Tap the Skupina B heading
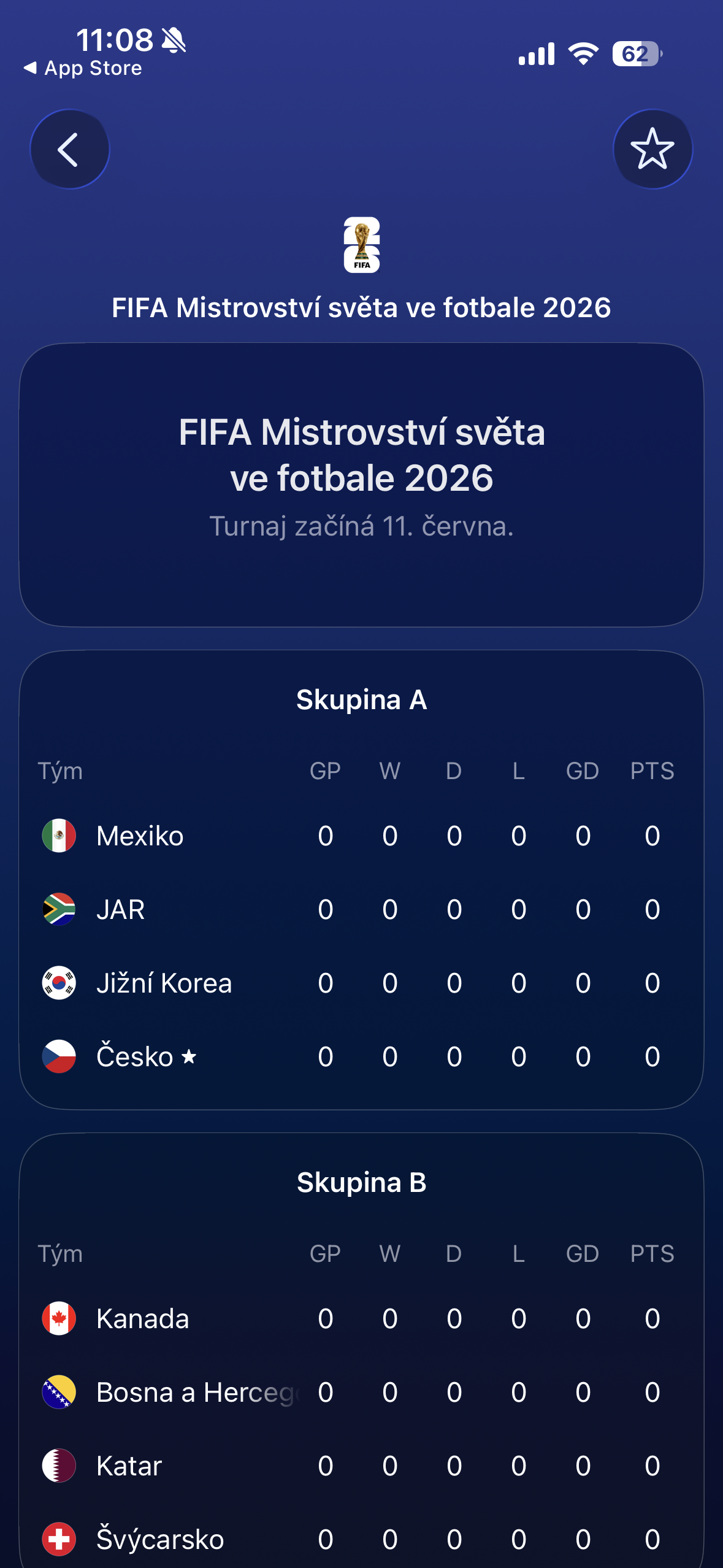The image size is (723, 1568). click(361, 1182)
